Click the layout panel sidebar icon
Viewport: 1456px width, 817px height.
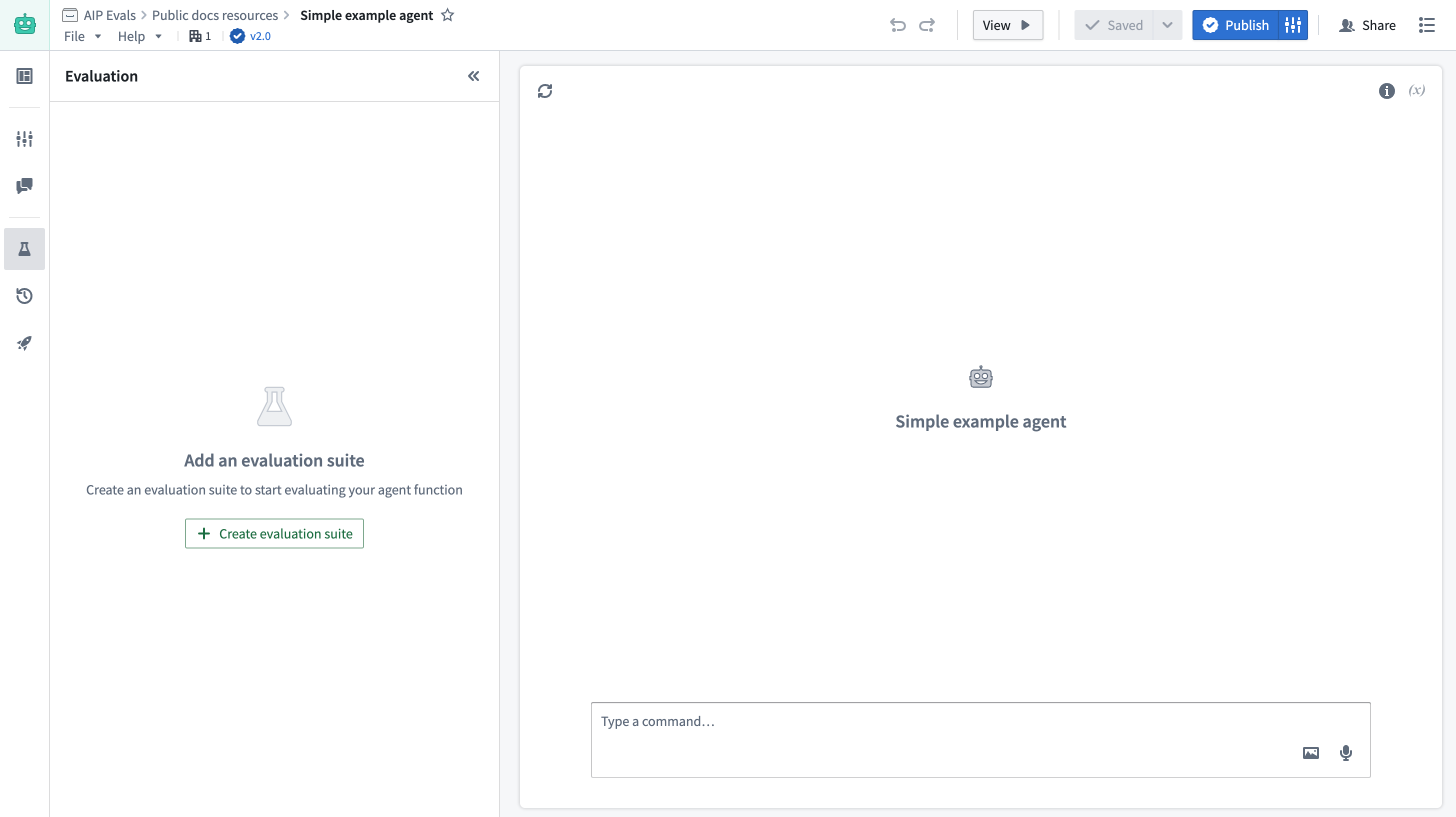24,76
